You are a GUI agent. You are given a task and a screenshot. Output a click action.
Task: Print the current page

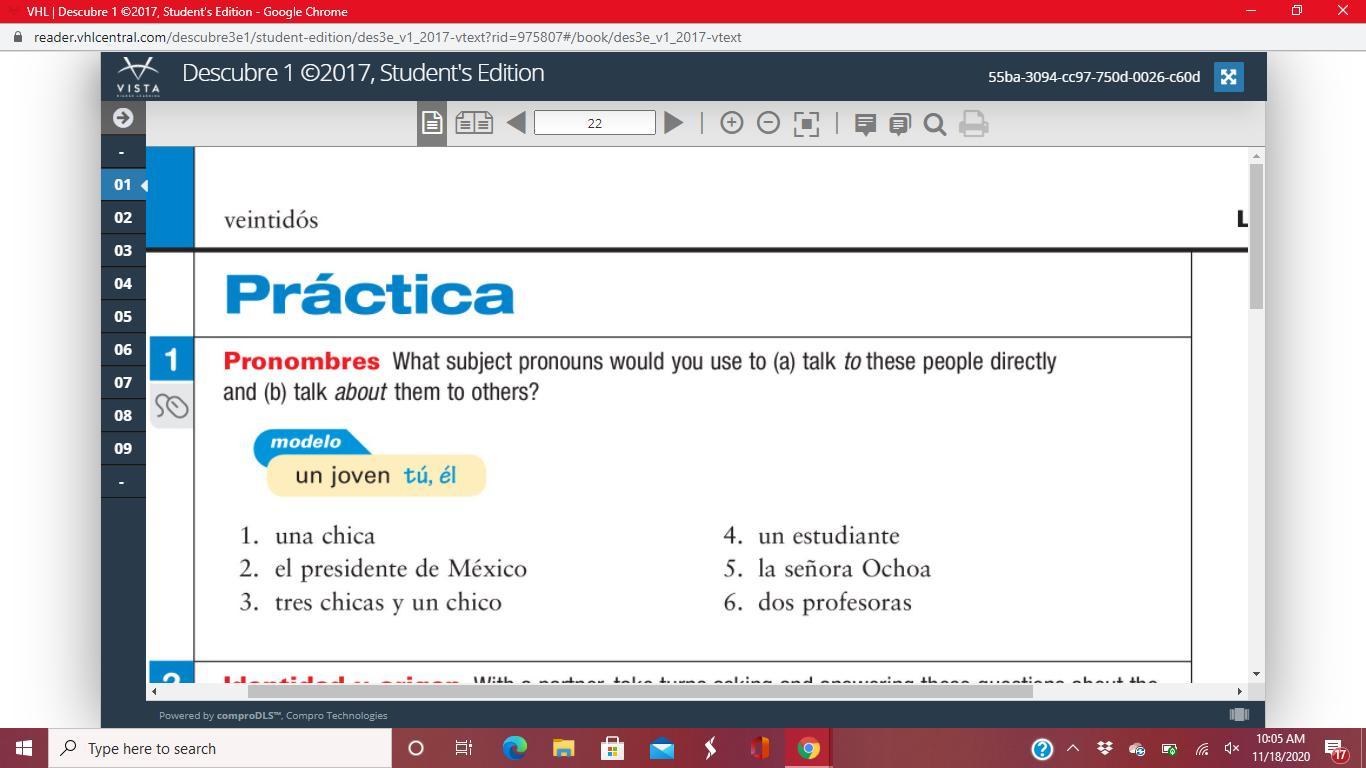pyautogui.click(x=974, y=124)
